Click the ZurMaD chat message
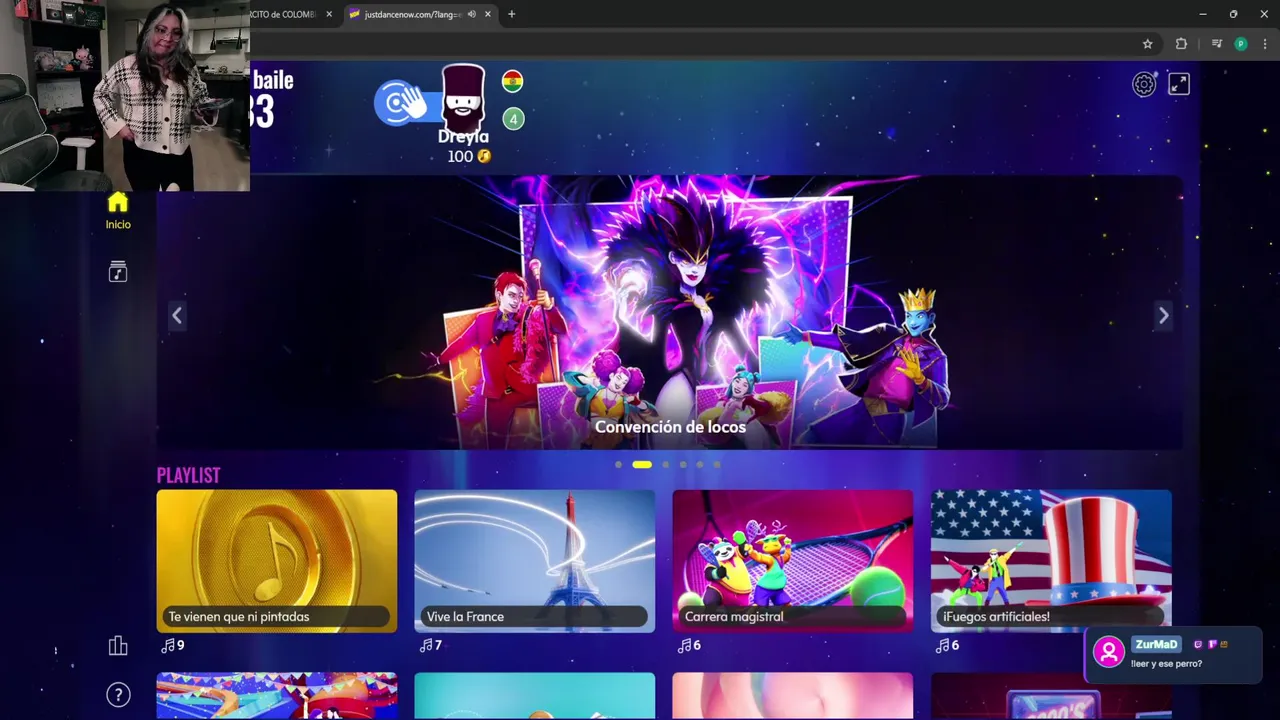The width and height of the screenshot is (1280, 720). click(x=1166, y=664)
